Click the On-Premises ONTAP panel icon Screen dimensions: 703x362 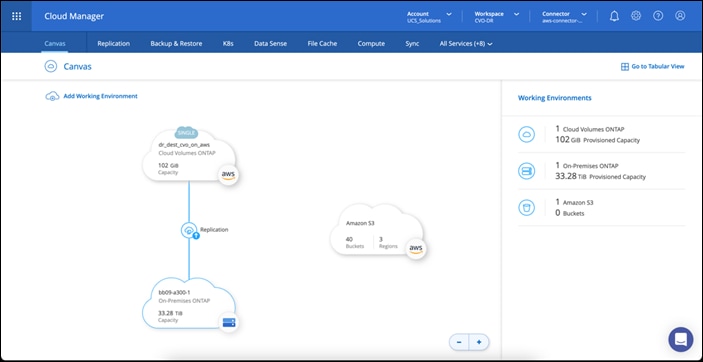tap(526, 171)
